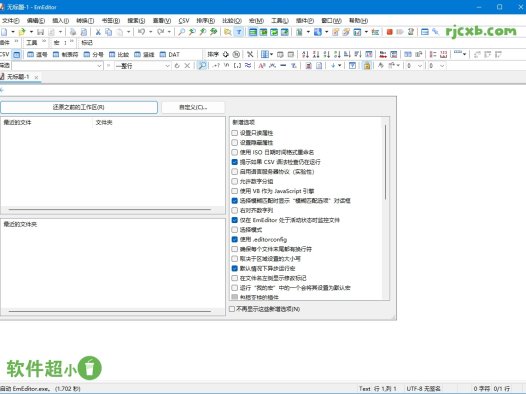Viewport: 526px width, 394px height.
Task: Click the 还原之前的工作区 button
Action: 79,107
